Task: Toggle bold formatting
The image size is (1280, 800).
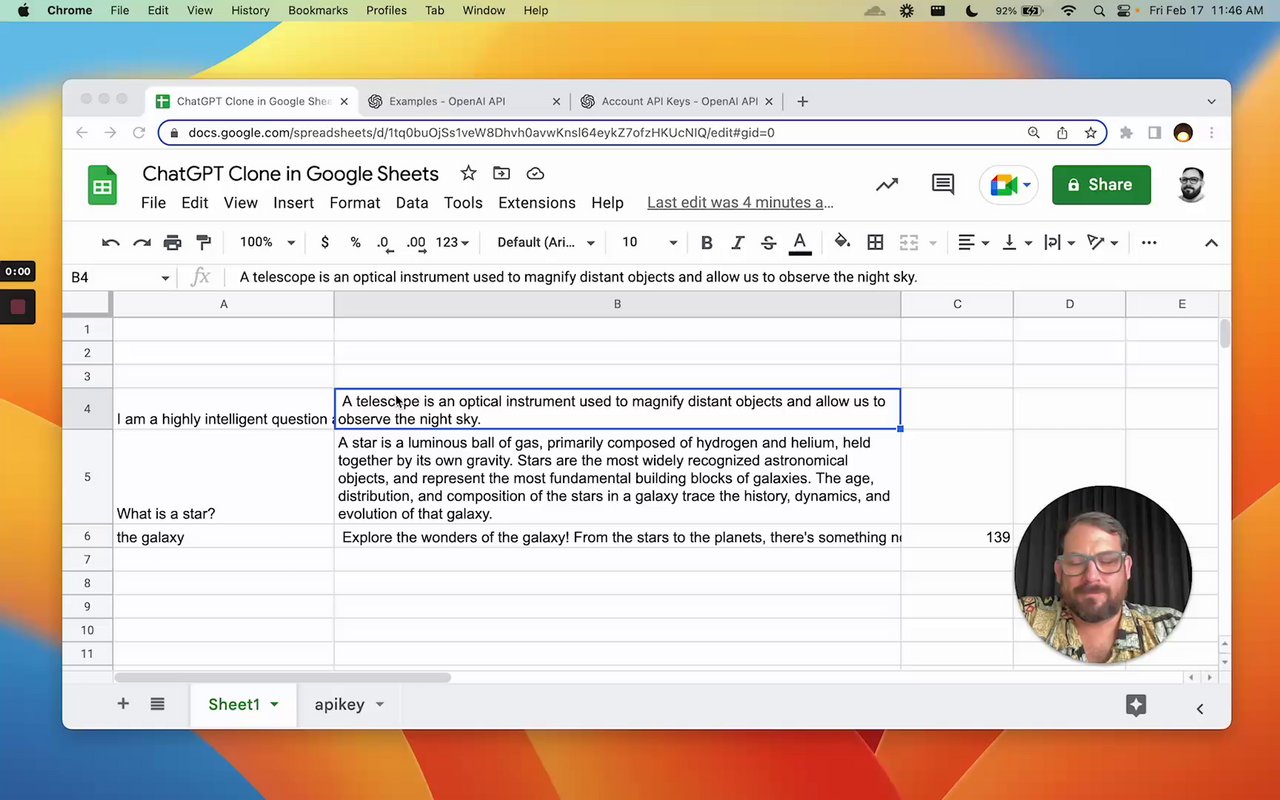Action: coord(707,242)
